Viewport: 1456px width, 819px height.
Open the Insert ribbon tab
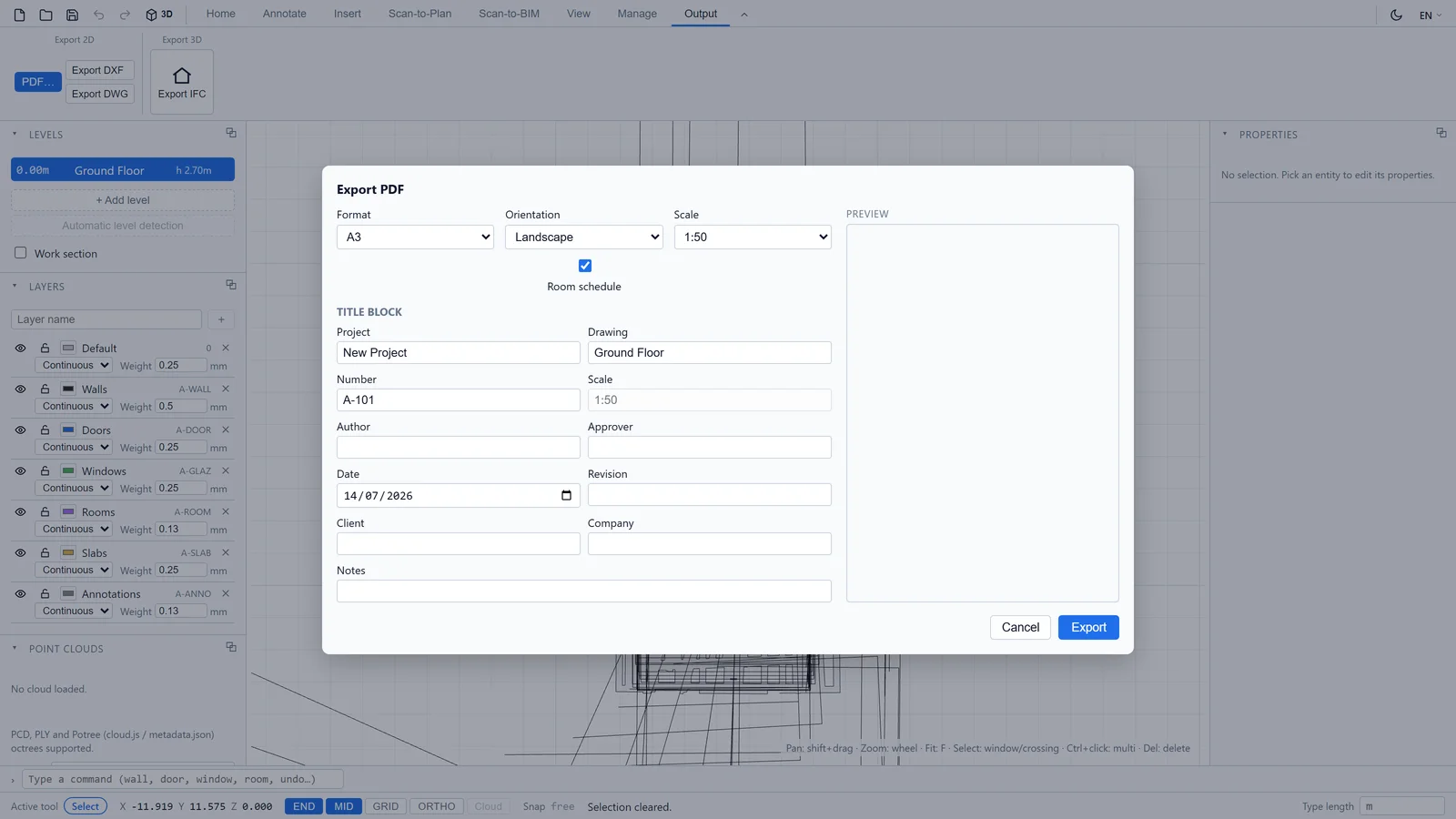click(x=348, y=14)
